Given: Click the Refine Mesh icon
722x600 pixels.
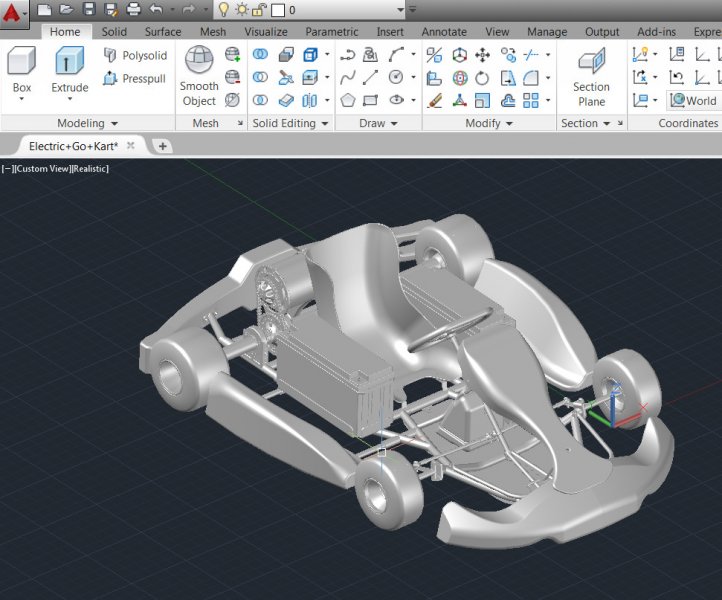Looking at the screenshot, I should coord(233,100).
